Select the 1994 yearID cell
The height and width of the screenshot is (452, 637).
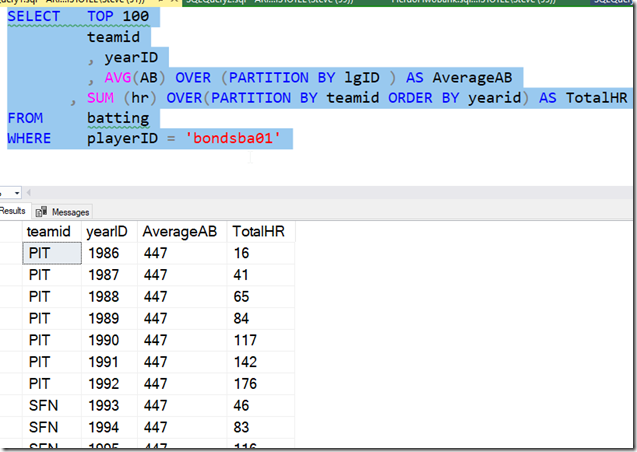pos(109,427)
